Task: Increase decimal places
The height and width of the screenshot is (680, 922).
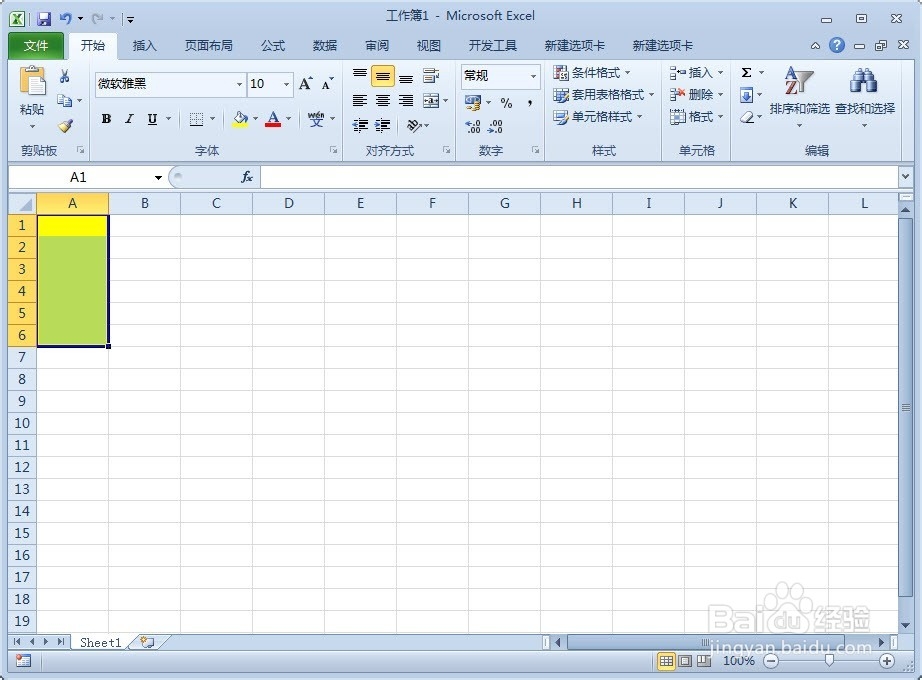Action: [473, 126]
